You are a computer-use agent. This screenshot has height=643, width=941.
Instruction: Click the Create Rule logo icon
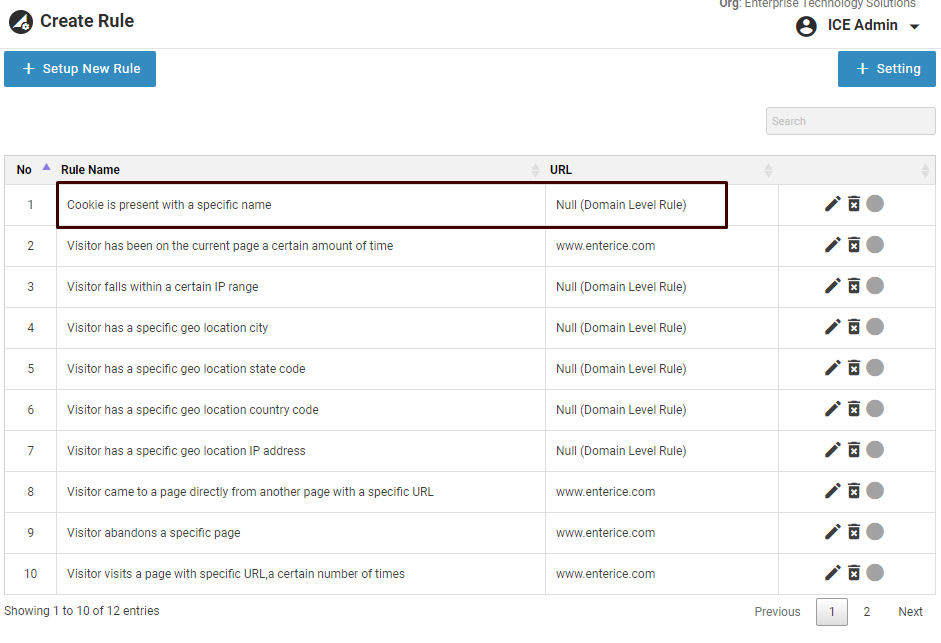(20, 21)
